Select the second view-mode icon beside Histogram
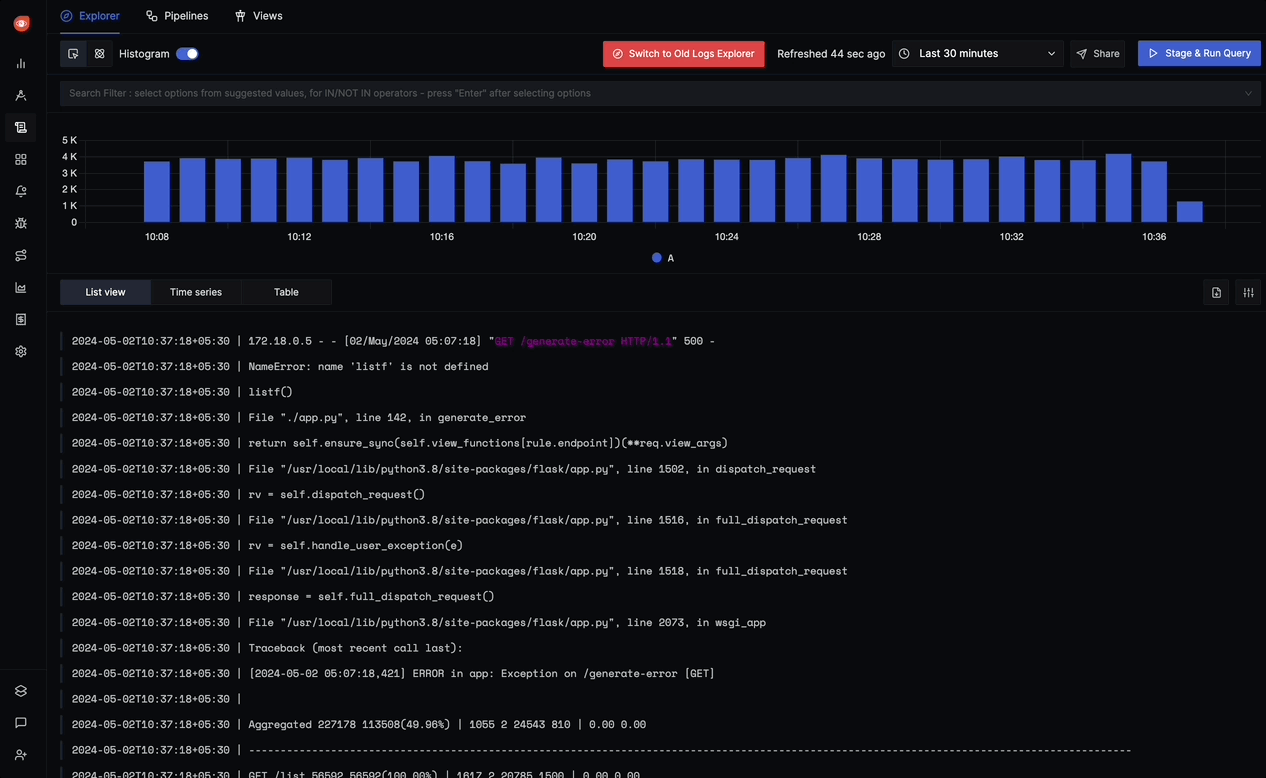This screenshot has width=1266, height=778. coord(99,54)
